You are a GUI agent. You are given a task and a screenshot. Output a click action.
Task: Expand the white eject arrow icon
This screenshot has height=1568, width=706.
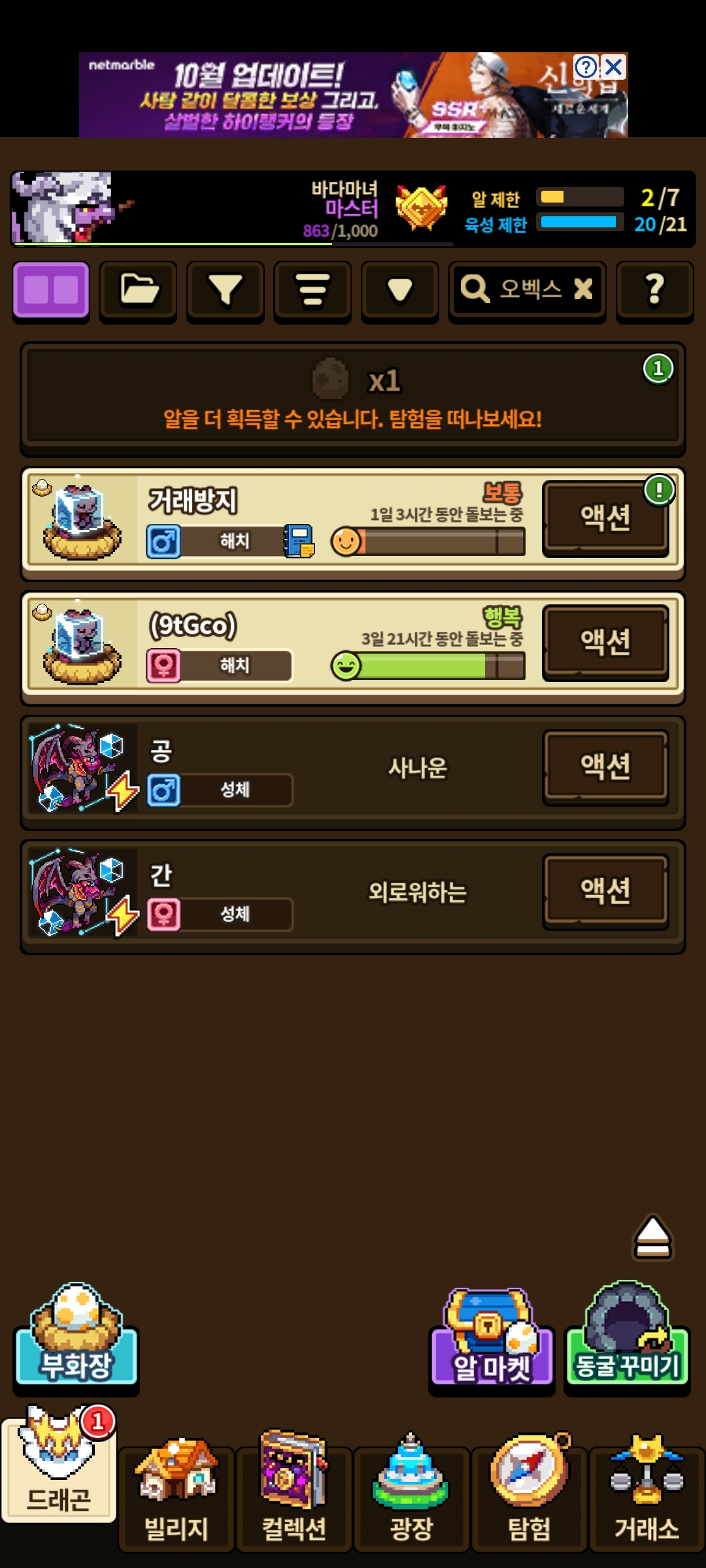tap(652, 1237)
